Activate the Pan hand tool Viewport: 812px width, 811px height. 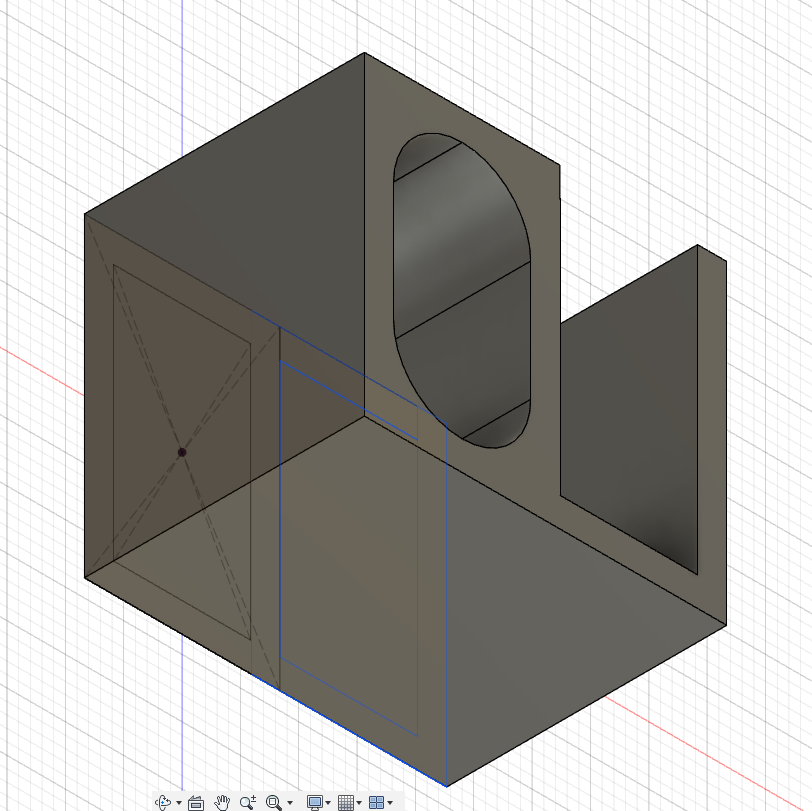[222, 802]
